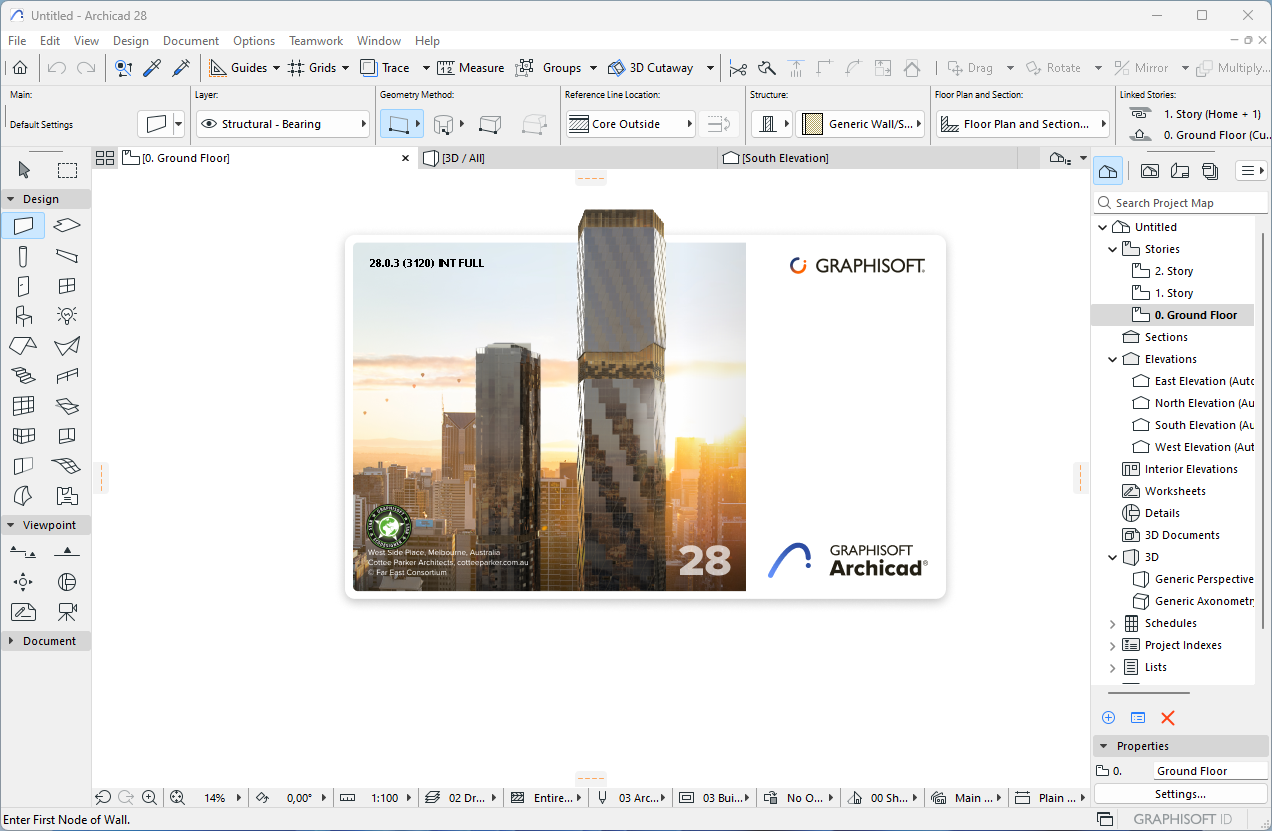Select the Arrow selection tool
Screen dimensions: 1272x831
(x=24, y=170)
